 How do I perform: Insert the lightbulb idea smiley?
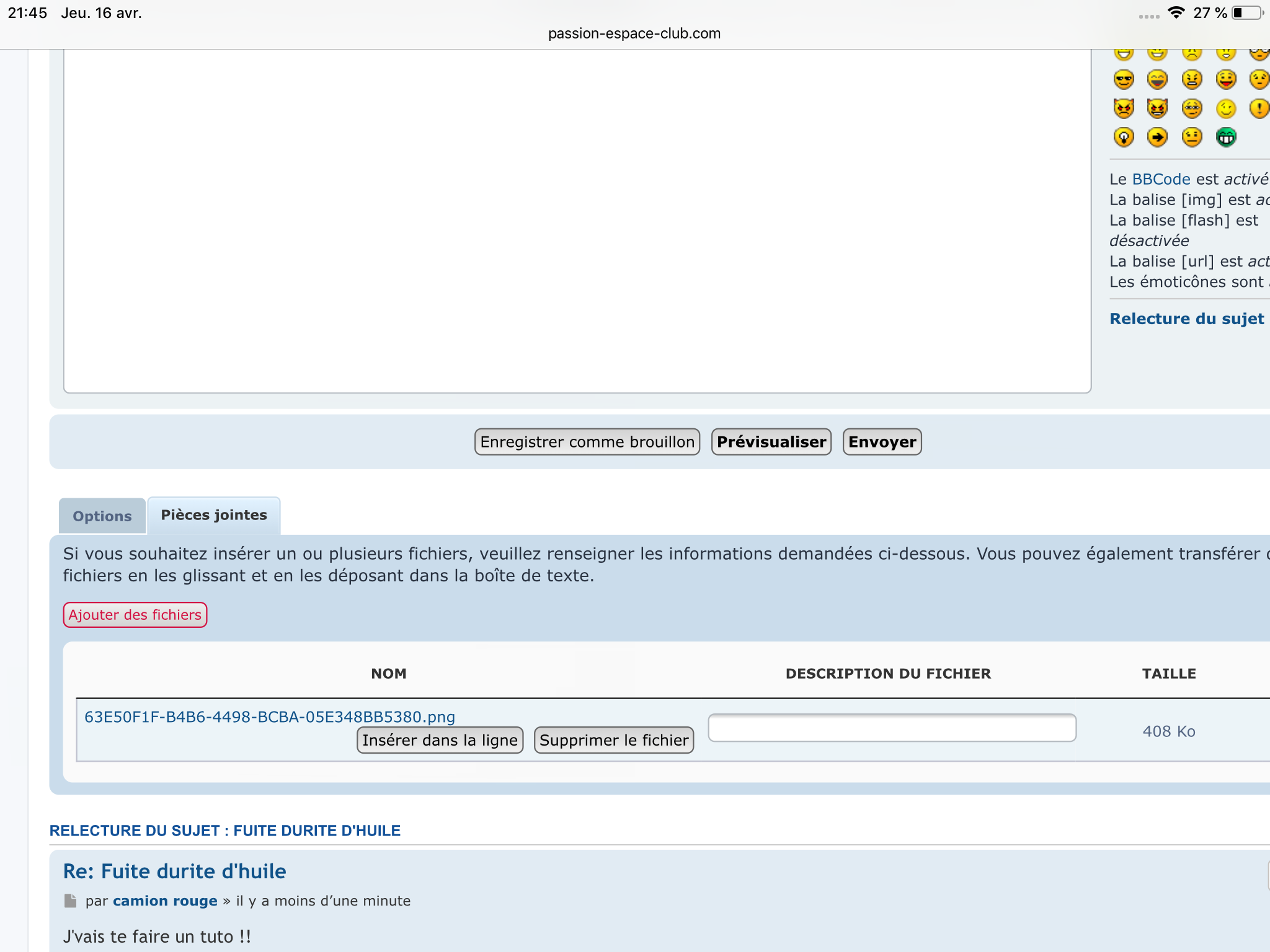click(x=1124, y=137)
